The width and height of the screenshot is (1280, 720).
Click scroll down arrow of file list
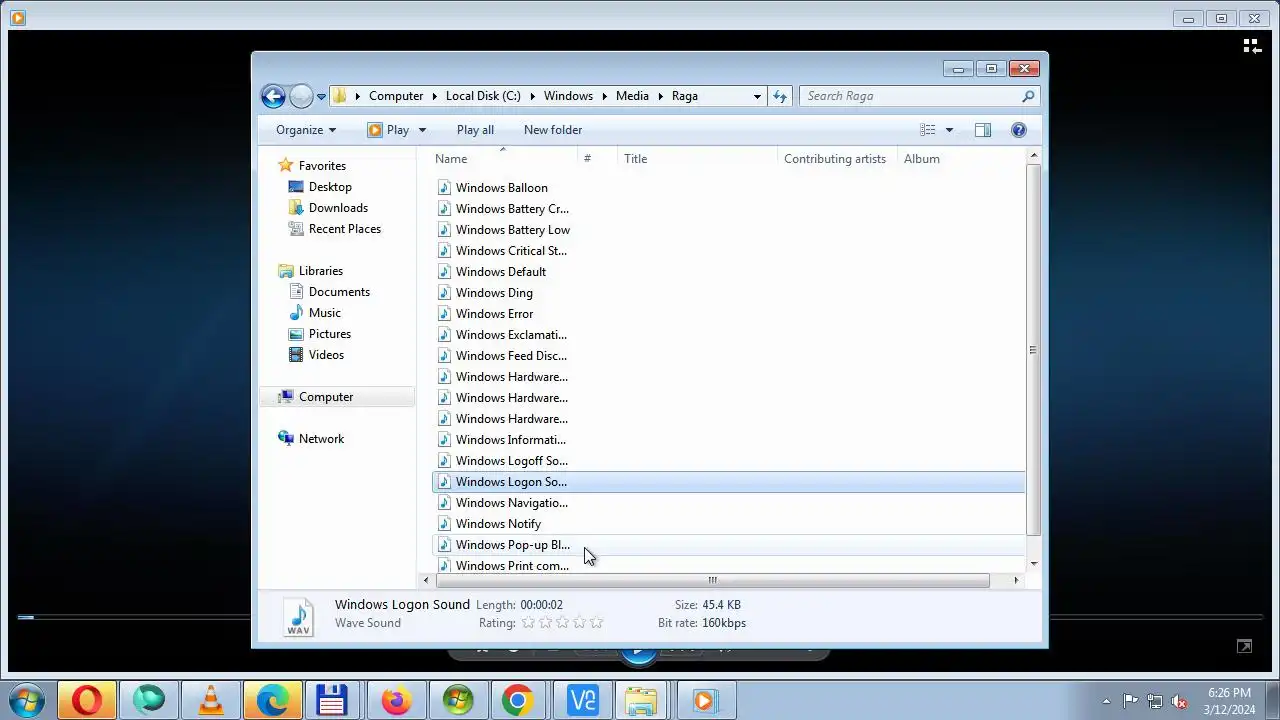click(x=1033, y=564)
